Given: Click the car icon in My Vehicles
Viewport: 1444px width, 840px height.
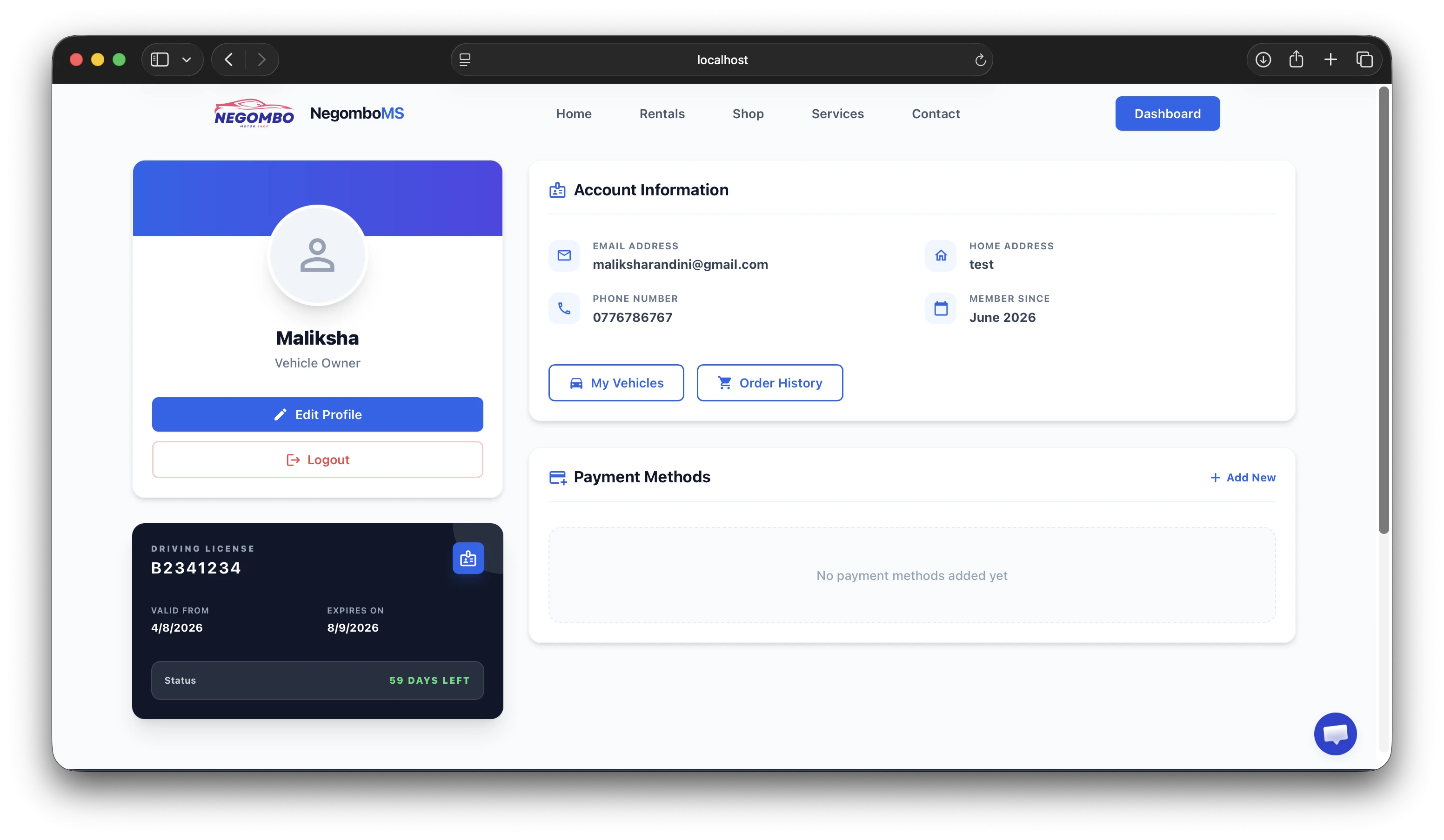Looking at the screenshot, I should (576, 383).
